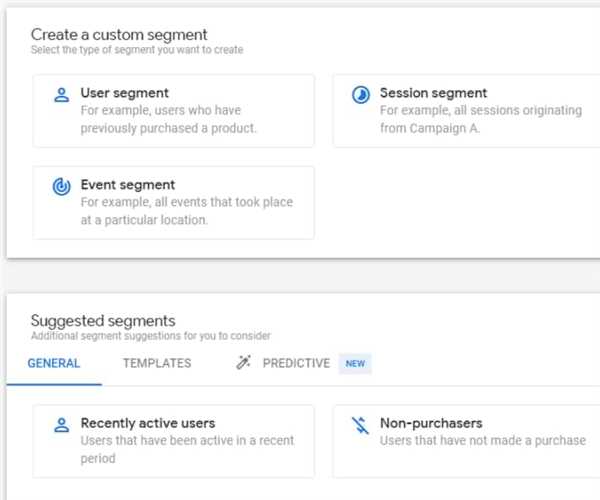Click 'all sessions originating from Campaign A' description
This screenshot has height=500, width=600.
tap(481, 119)
